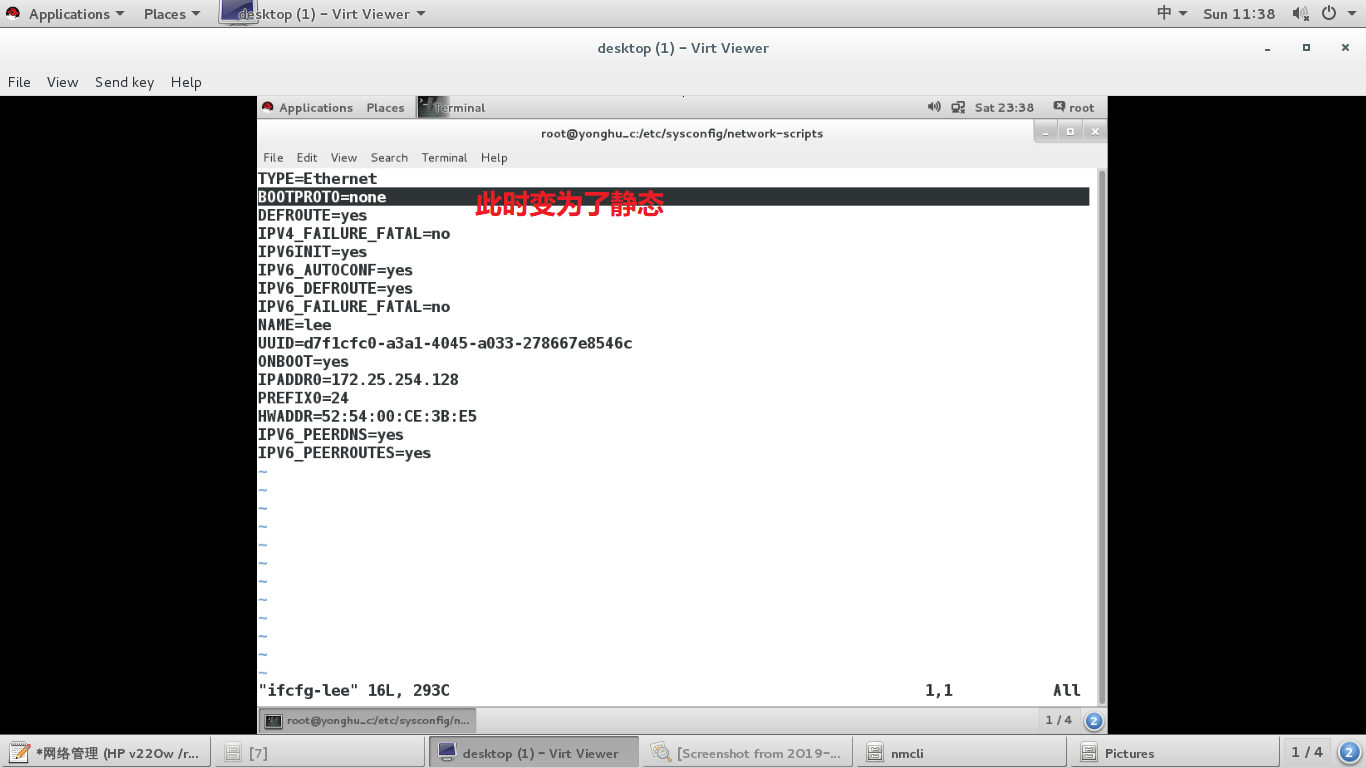Click the NAME=lee line
Image resolution: width=1366 pixels, height=768 pixels.
tap(294, 325)
